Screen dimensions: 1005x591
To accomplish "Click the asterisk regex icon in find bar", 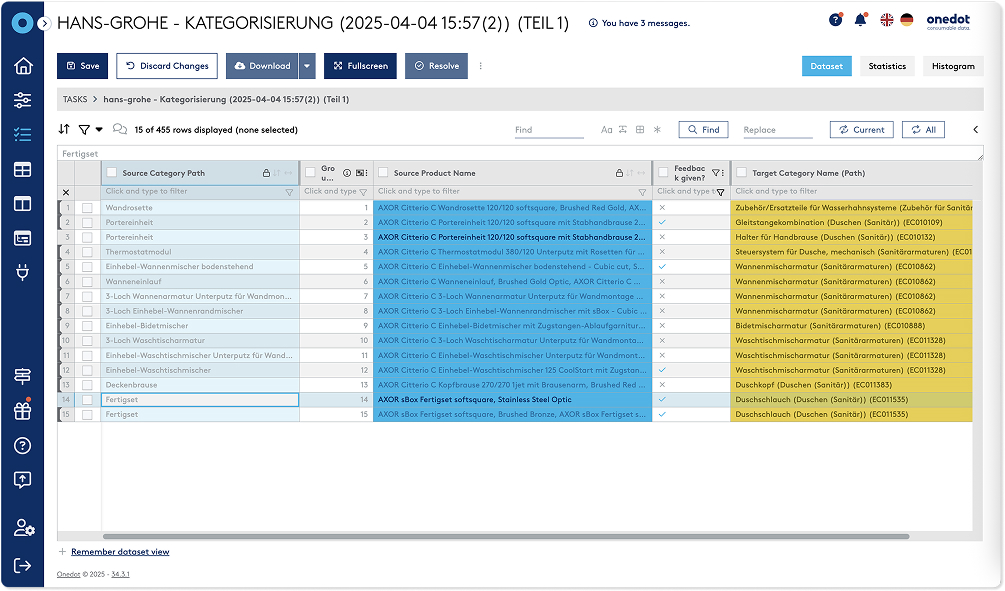I will (657, 129).
